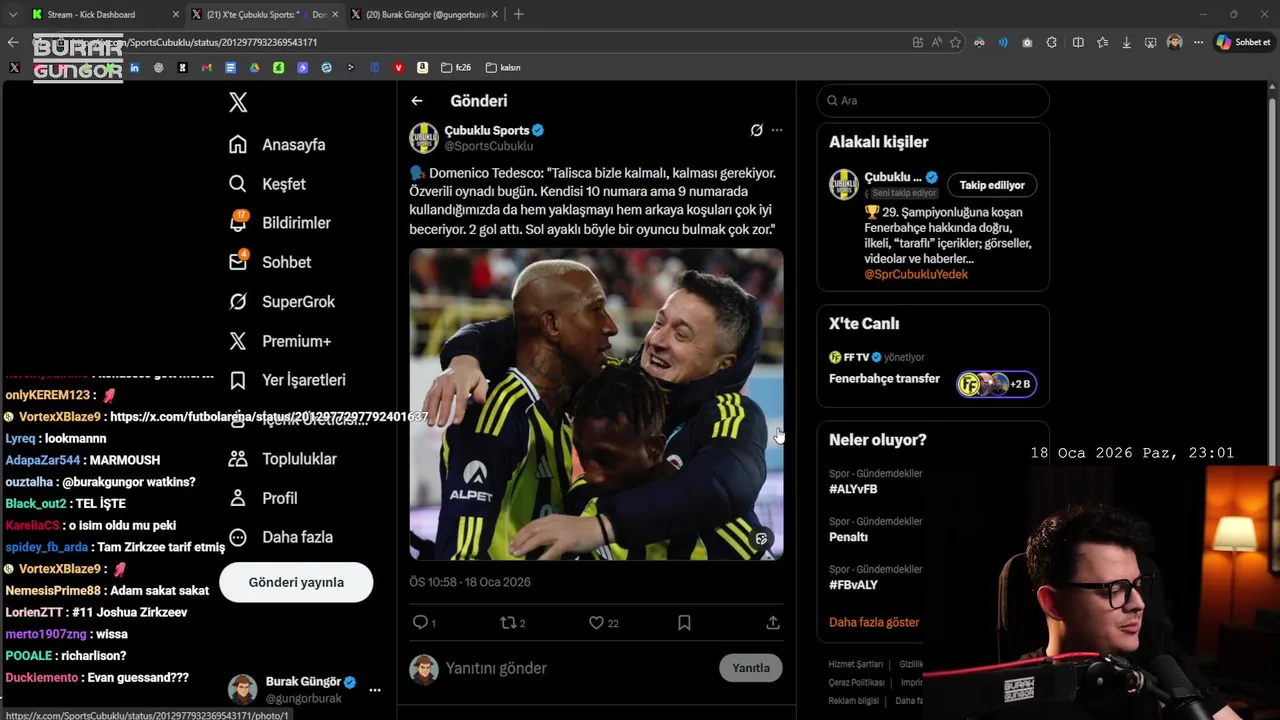1280x720 pixels.
Task: Click Daha fazla göster link
Action: 874,622
